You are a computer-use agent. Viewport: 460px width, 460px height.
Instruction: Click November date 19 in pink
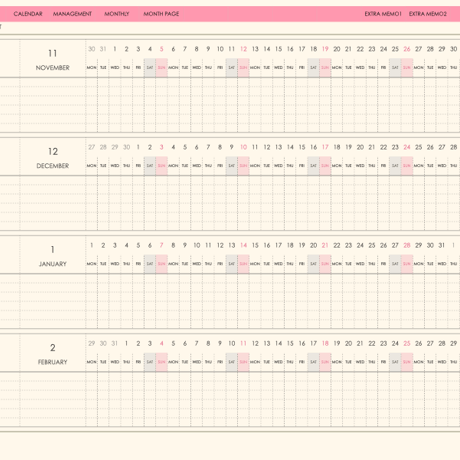325,49
